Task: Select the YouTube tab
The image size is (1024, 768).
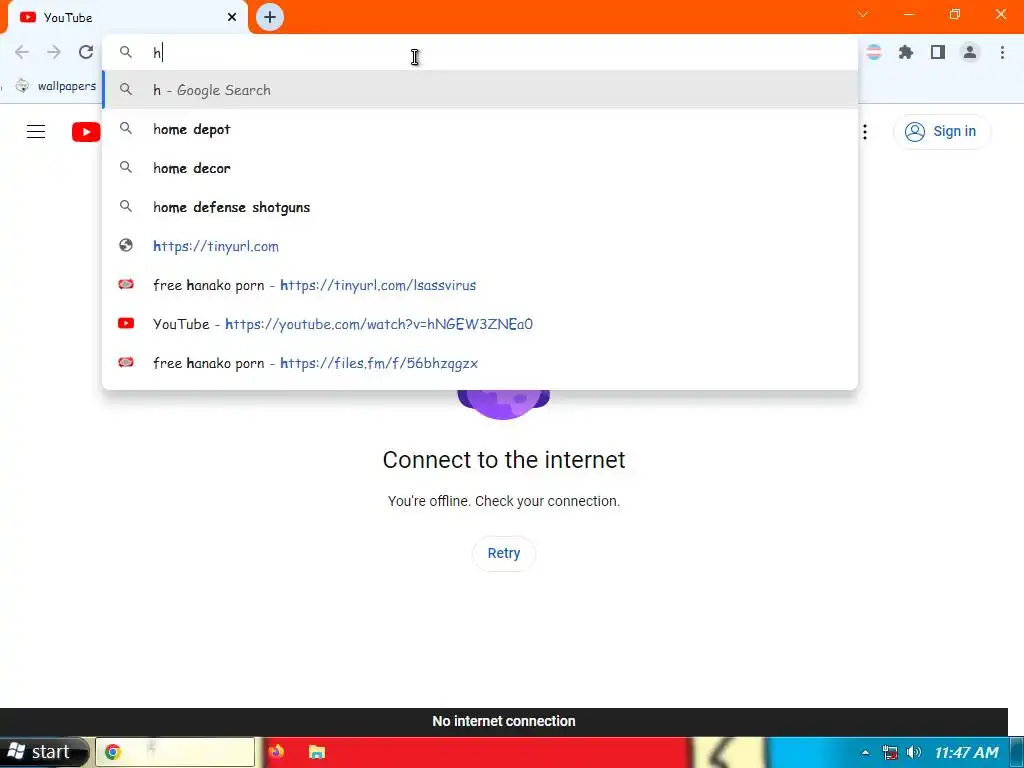Action: 127,18
